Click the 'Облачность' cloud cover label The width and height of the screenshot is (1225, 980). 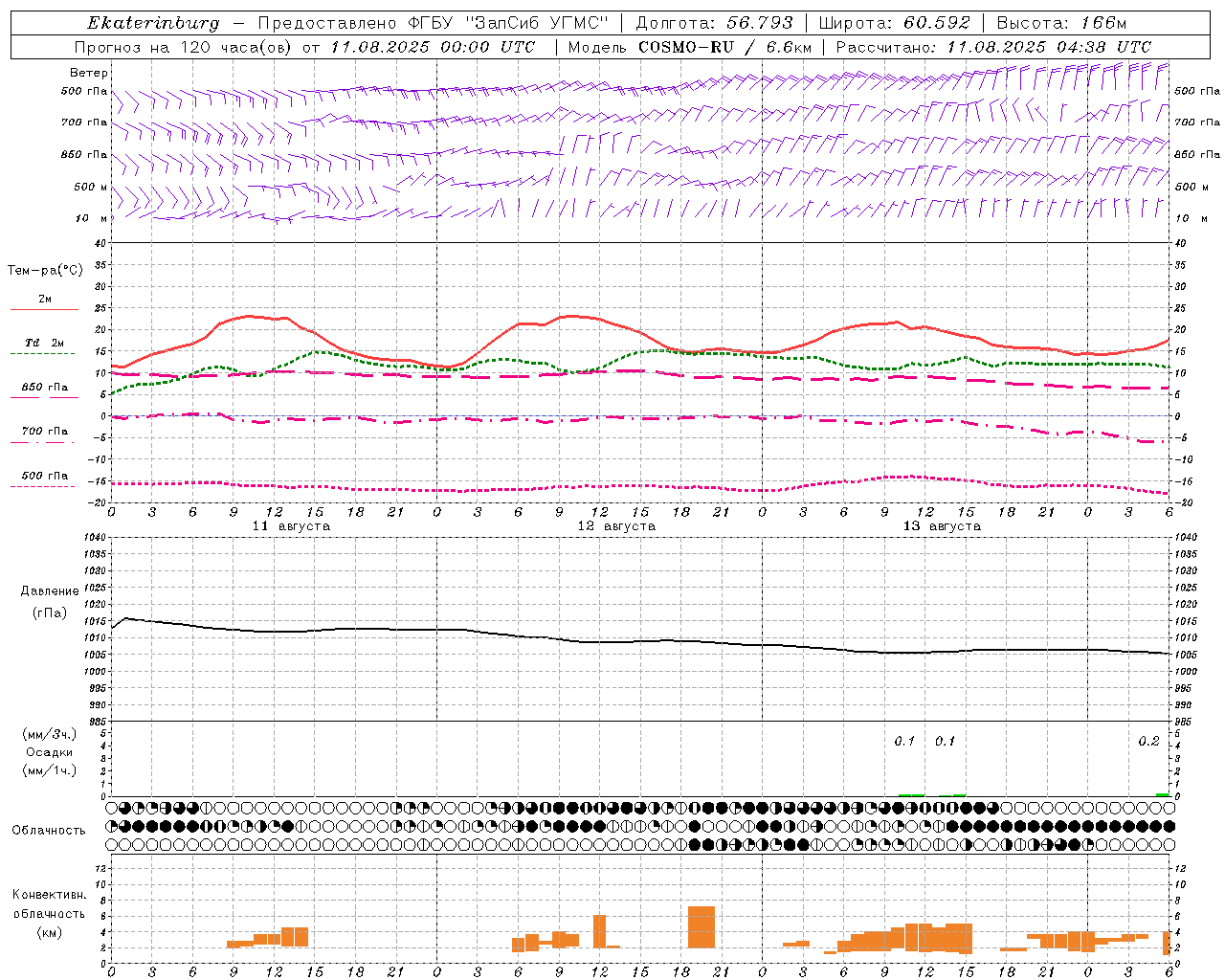point(49,830)
